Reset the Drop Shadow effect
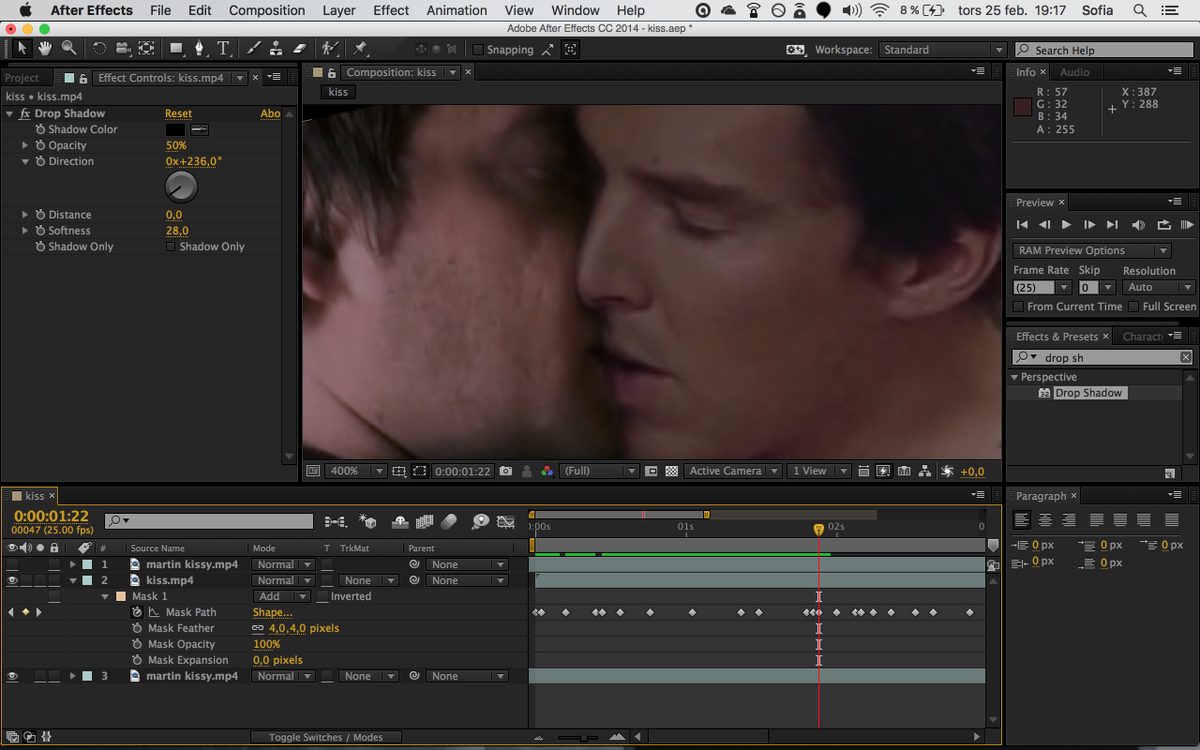 (178, 114)
